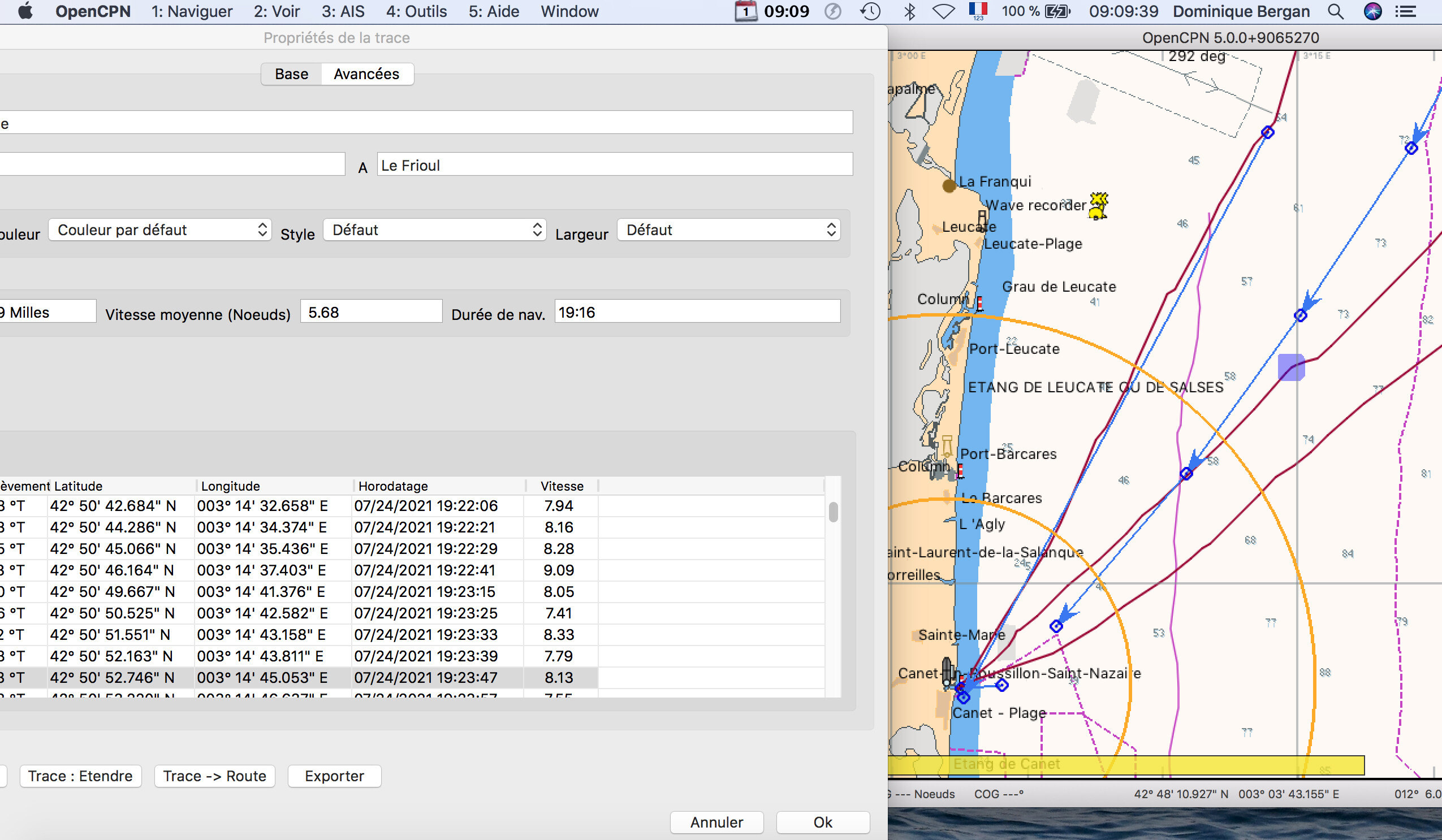Image resolution: width=1442 pixels, height=840 pixels.
Task: Click the Longitude column header
Action: pyautogui.click(x=275, y=486)
